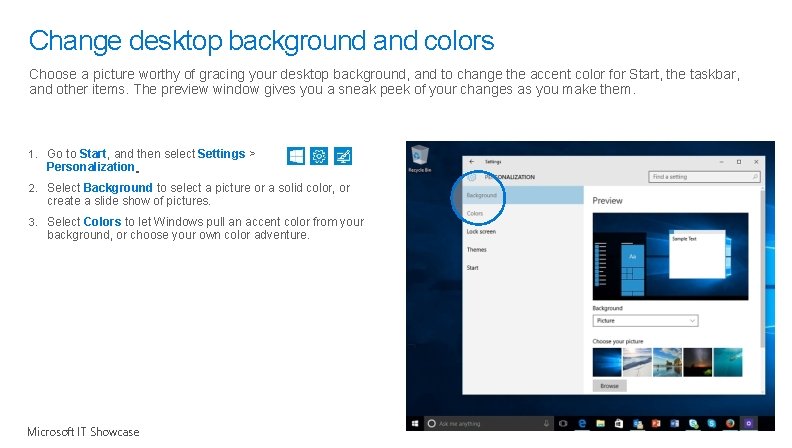Open File Explorer from the taskbar
Viewport: 792px width, 448px height.
[601, 424]
